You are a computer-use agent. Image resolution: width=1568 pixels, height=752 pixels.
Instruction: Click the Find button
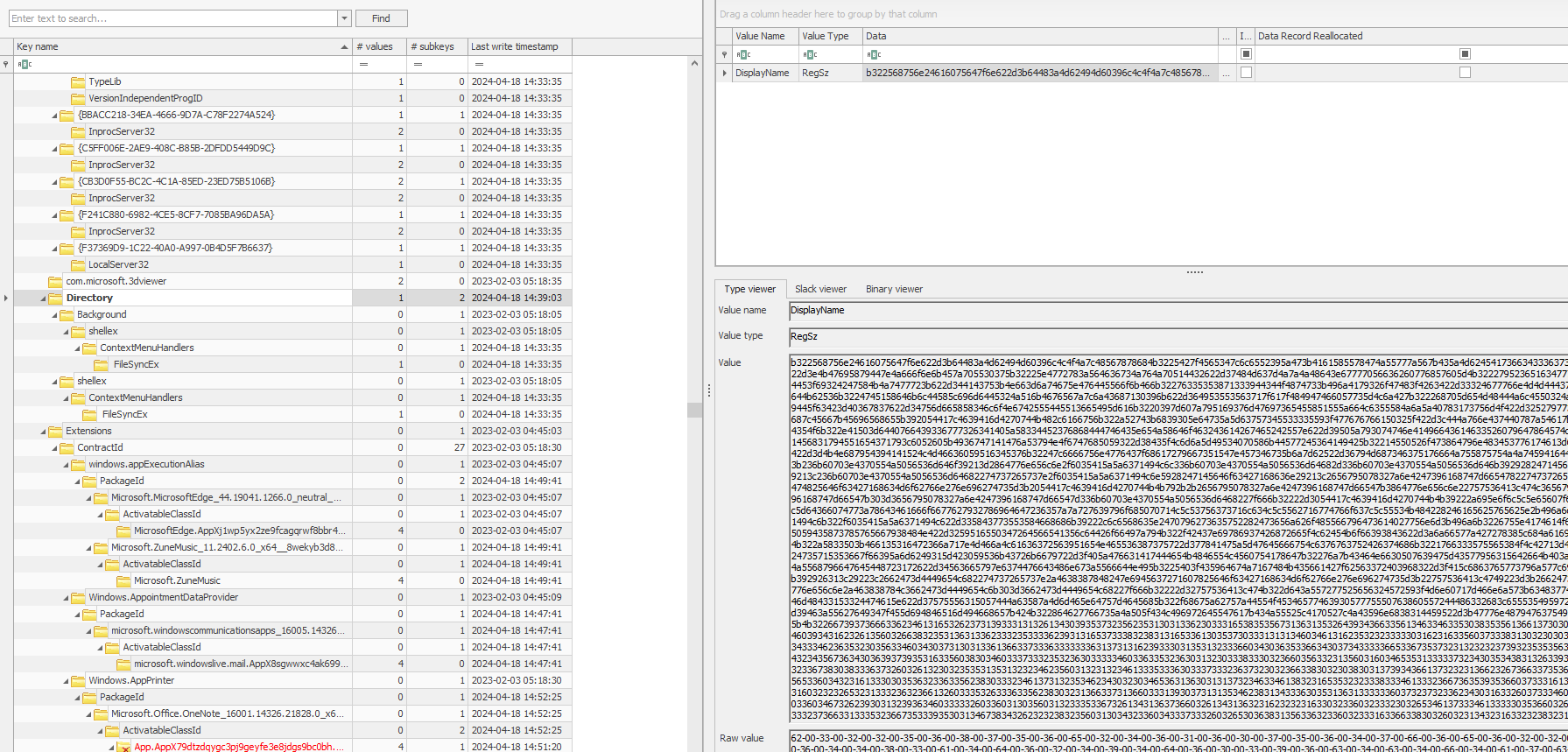click(x=381, y=18)
